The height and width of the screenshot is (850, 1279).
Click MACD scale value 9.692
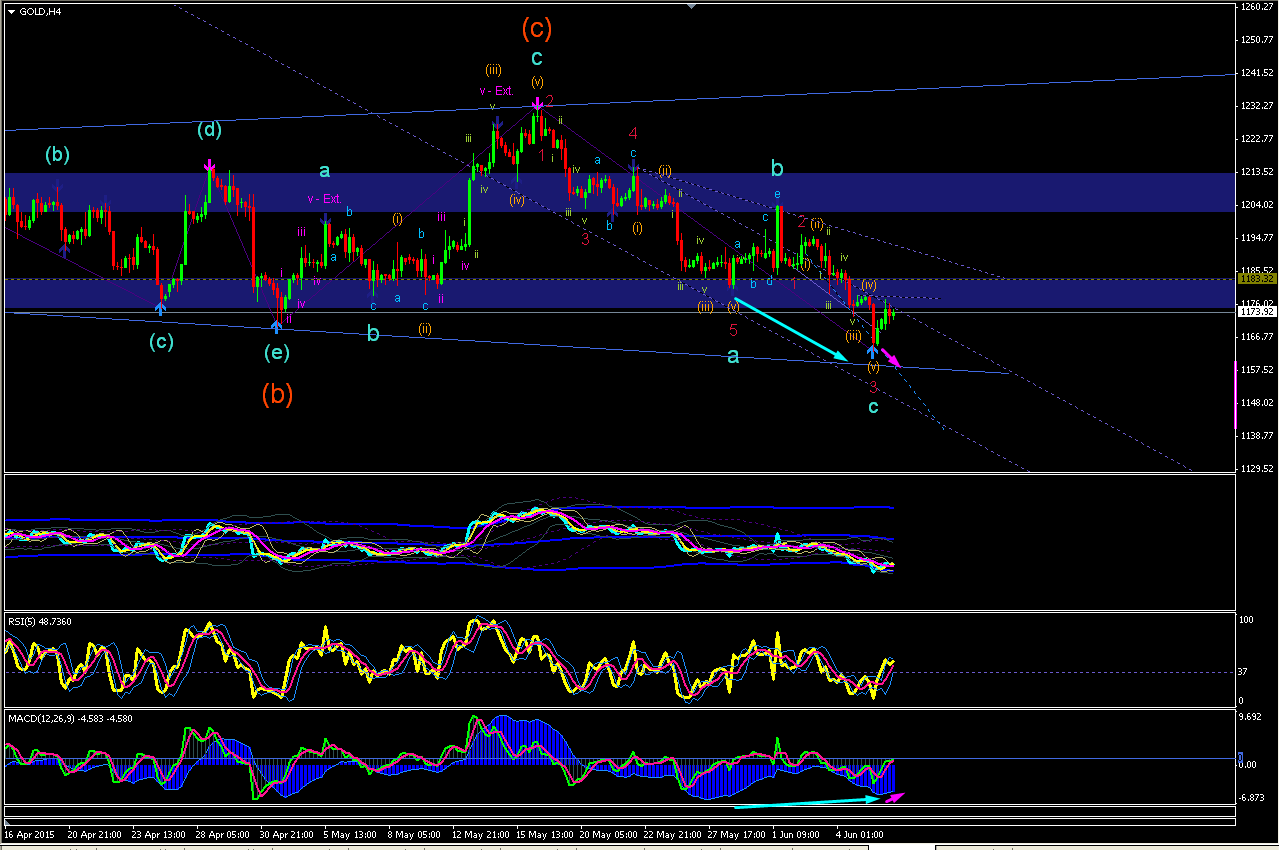1251,718
